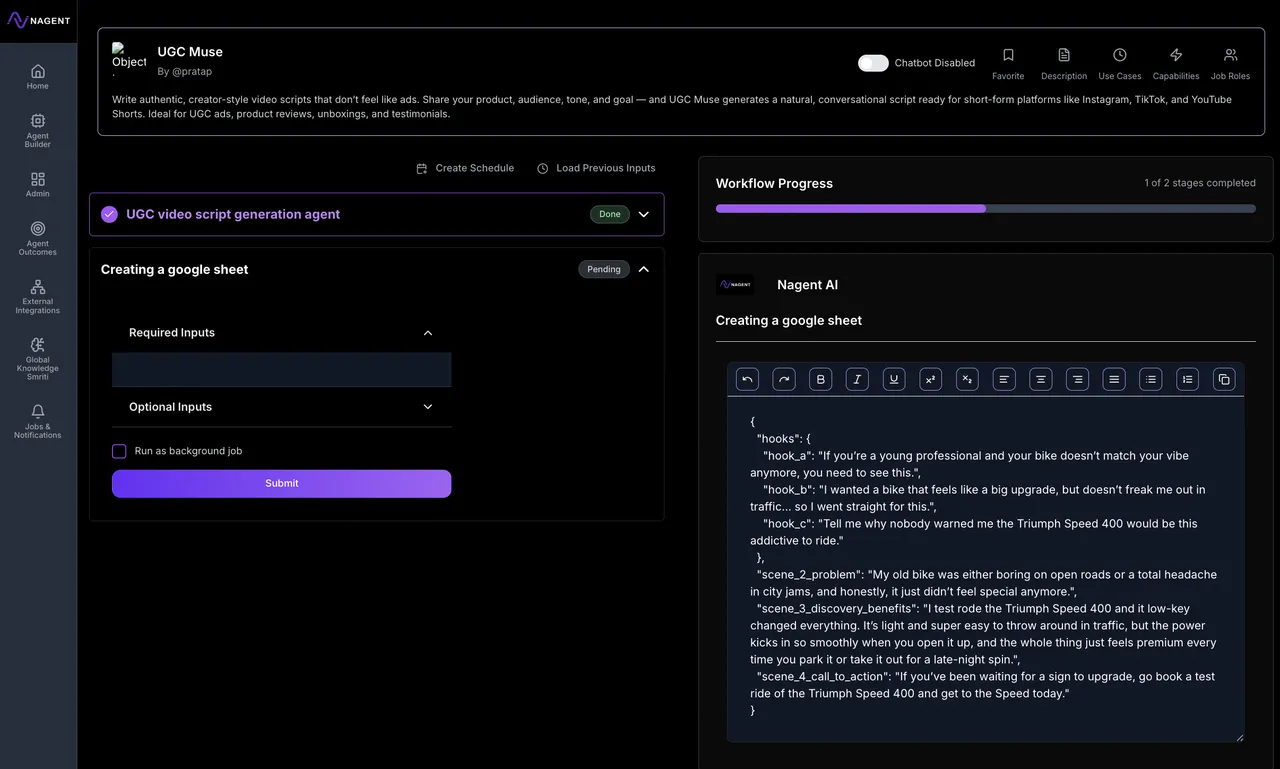Click the "1 of 2 stages completed" text
Viewport: 1280px width, 769px height.
[1200, 183]
